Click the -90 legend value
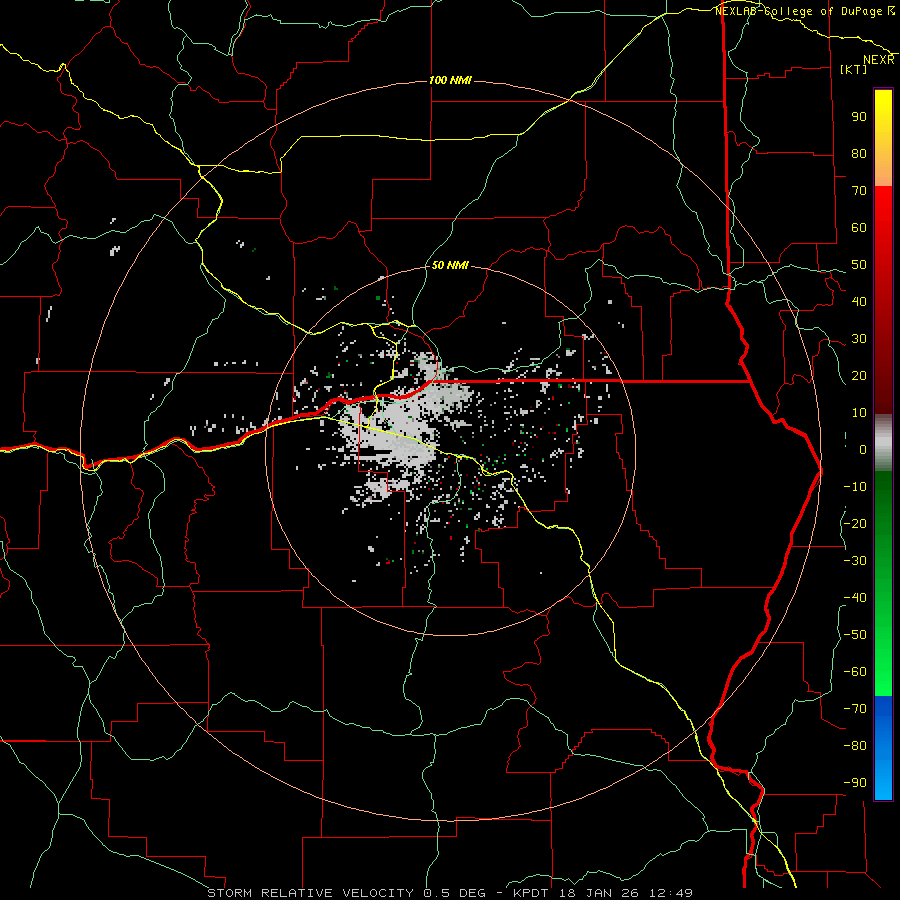Image resolution: width=900 pixels, height=900 pixels. 855,783
